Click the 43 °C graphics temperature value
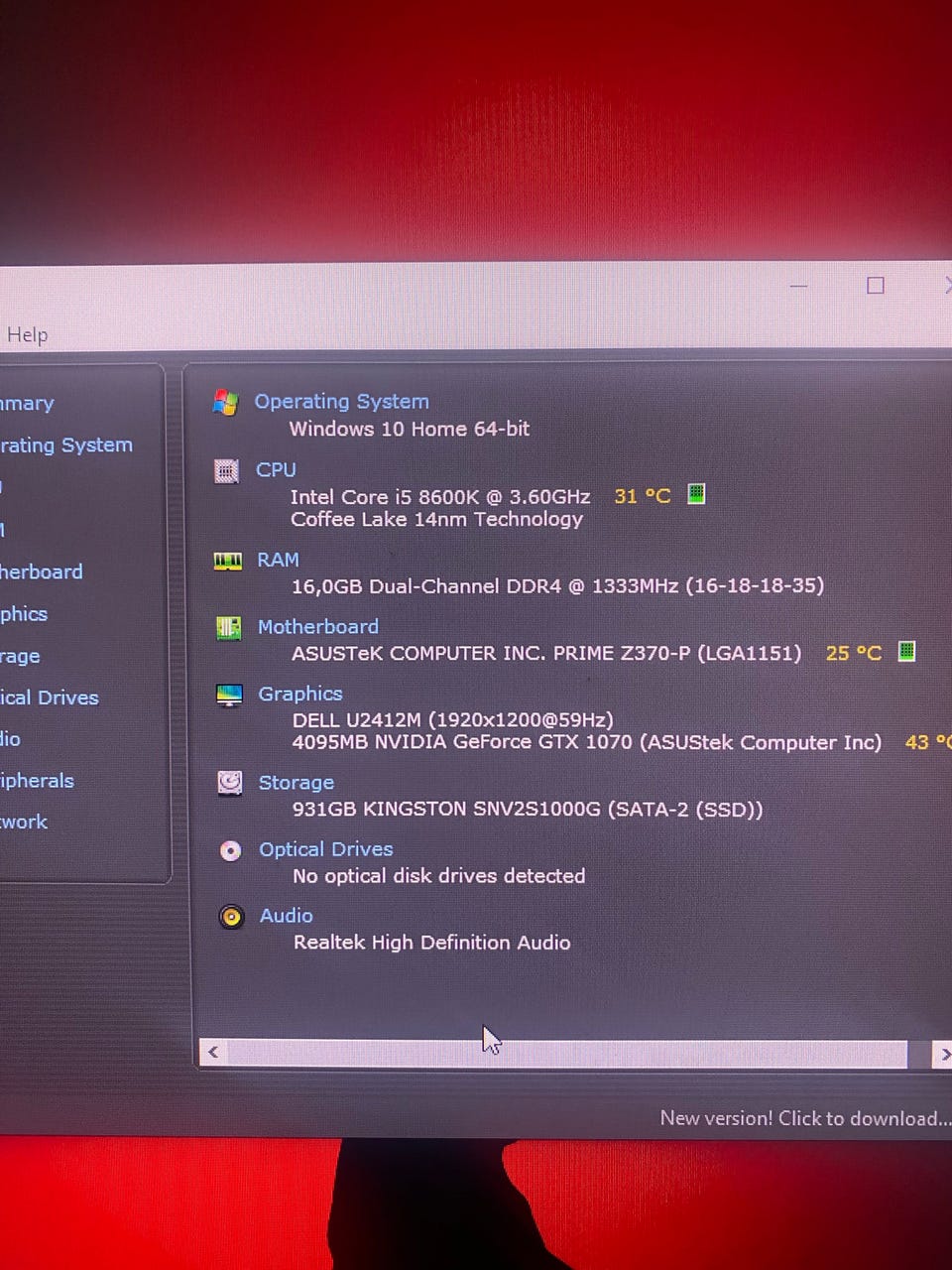 [x=928, y=742]
